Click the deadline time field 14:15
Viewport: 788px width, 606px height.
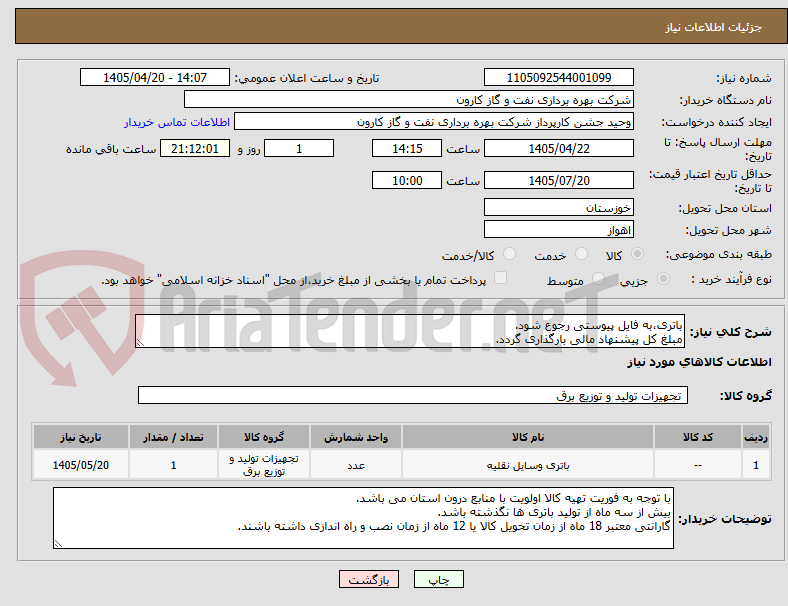point(407,148)
